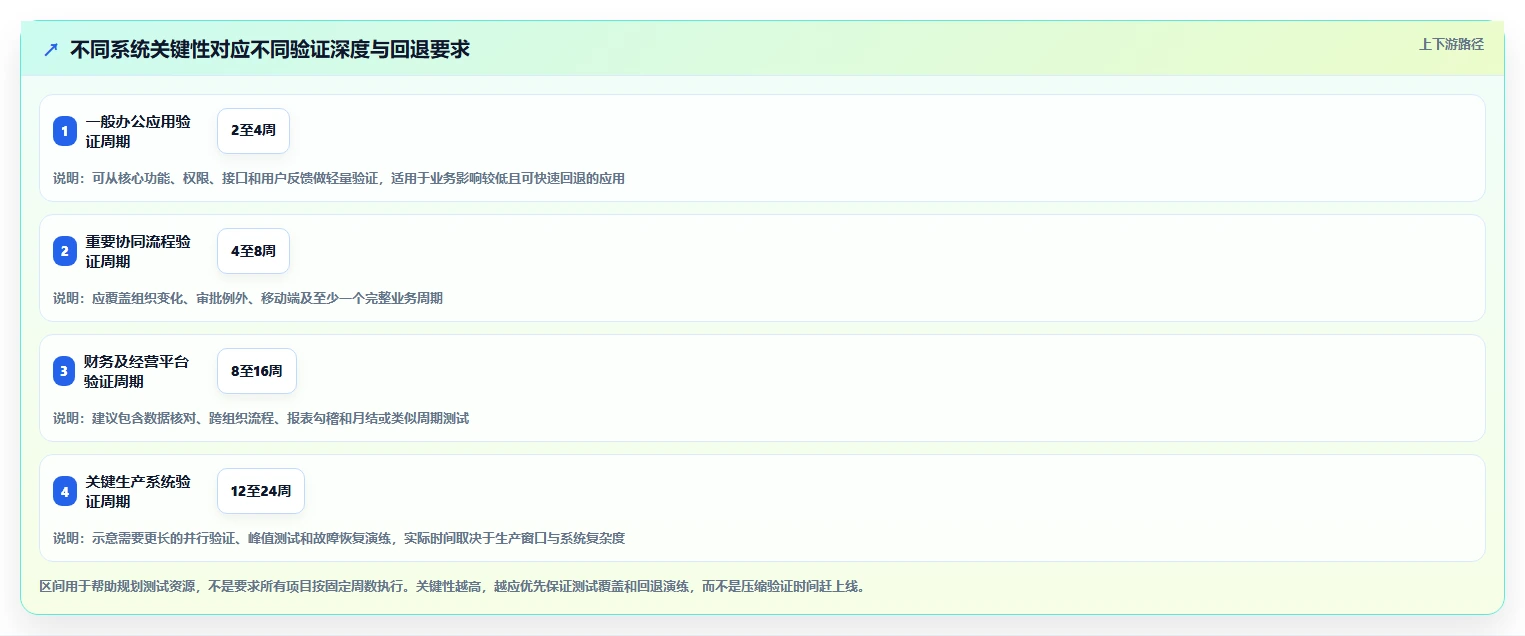1525x636 pixels.
Task: Click the number 3 badge
Action: tap(65, 371)
